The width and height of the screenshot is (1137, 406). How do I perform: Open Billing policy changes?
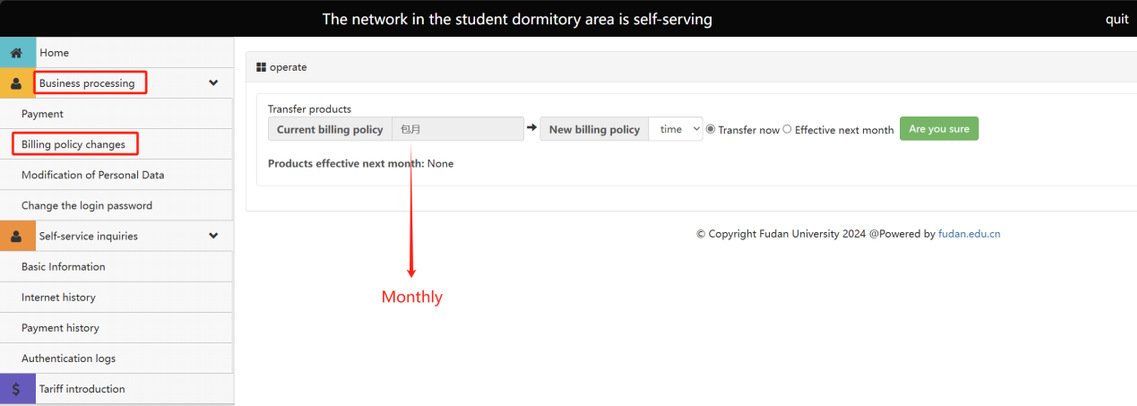coord(74,145)
